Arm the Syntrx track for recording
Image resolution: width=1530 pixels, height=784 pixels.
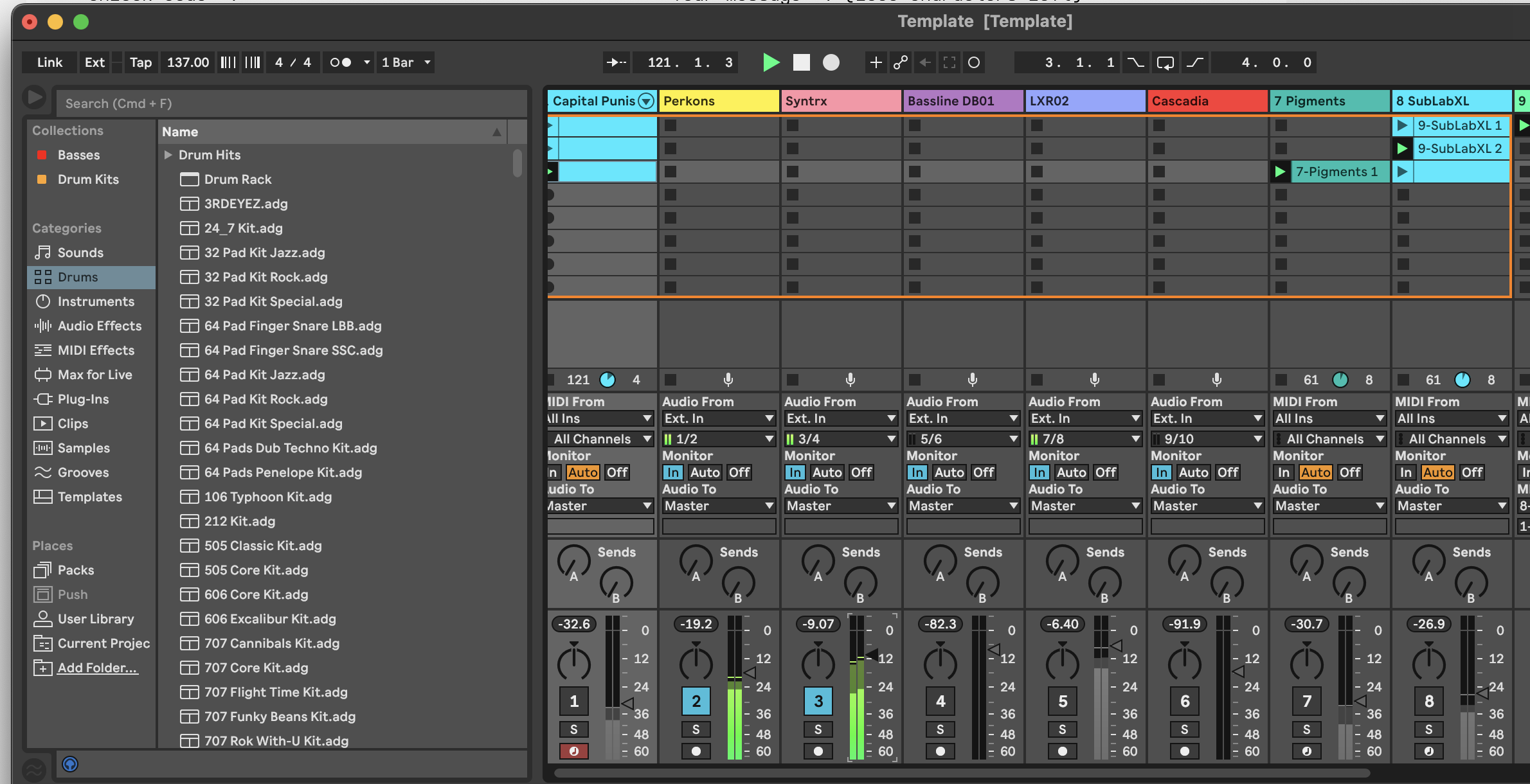coord(818,751)
